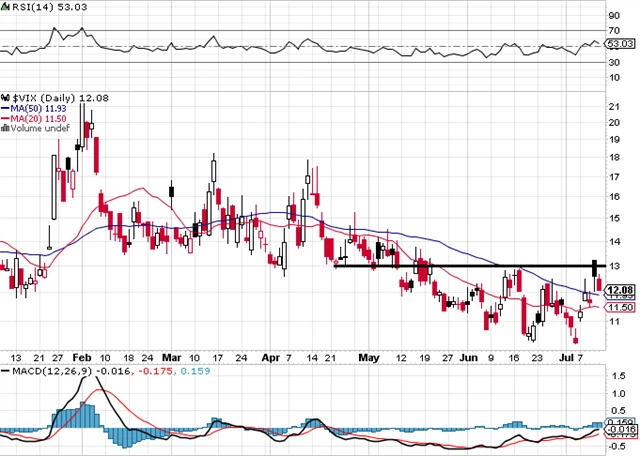640x456 pixels.
Task: Click the MACD(12,26,9) indicator label
Action: point(43,372)
